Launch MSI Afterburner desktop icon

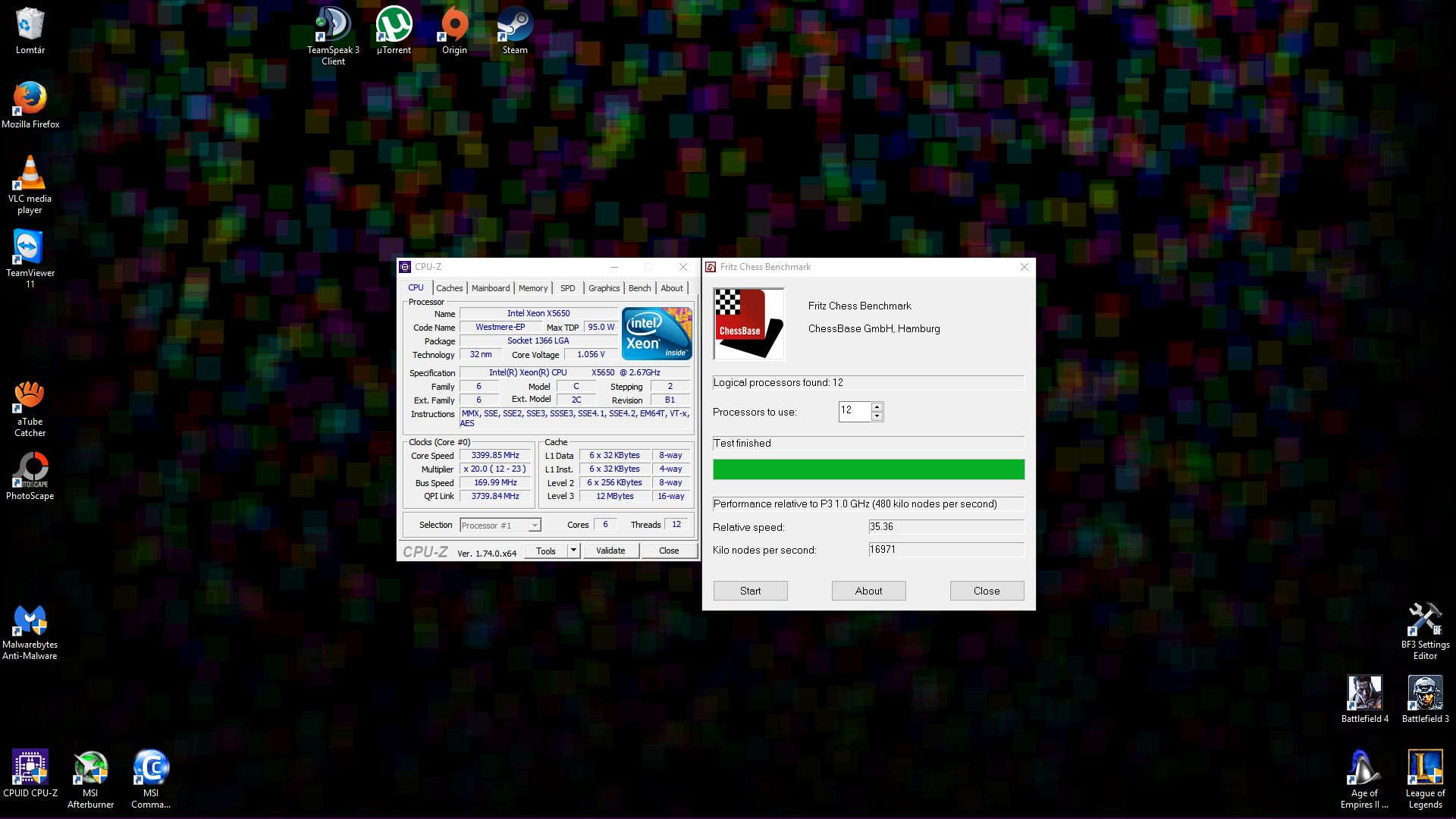tap(90, 780)
